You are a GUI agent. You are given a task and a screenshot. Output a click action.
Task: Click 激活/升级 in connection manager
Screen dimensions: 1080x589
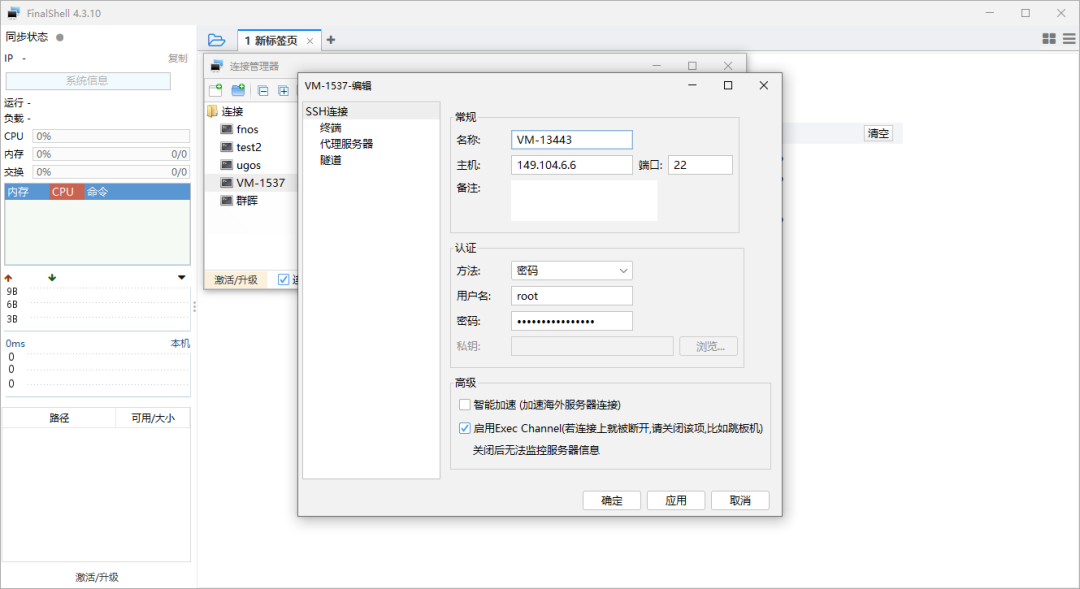pyautogui.click(x=236, y=280)
